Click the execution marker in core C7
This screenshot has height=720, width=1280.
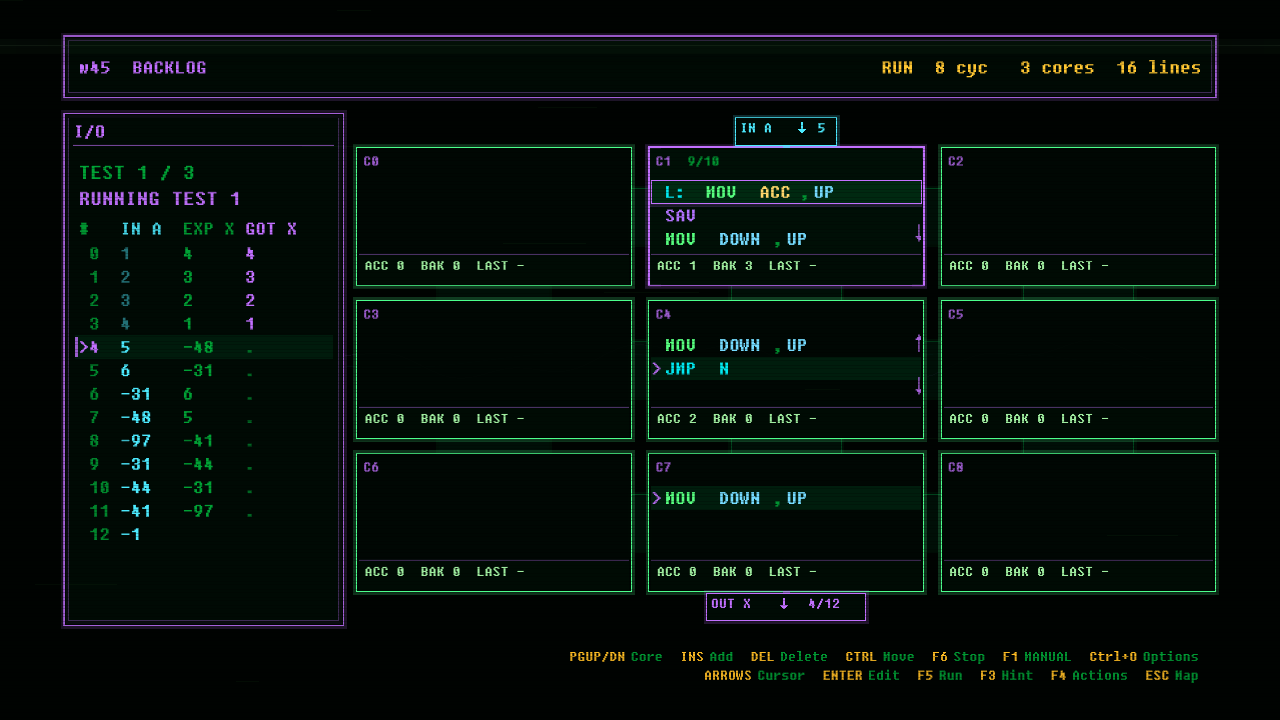[656, 498]
